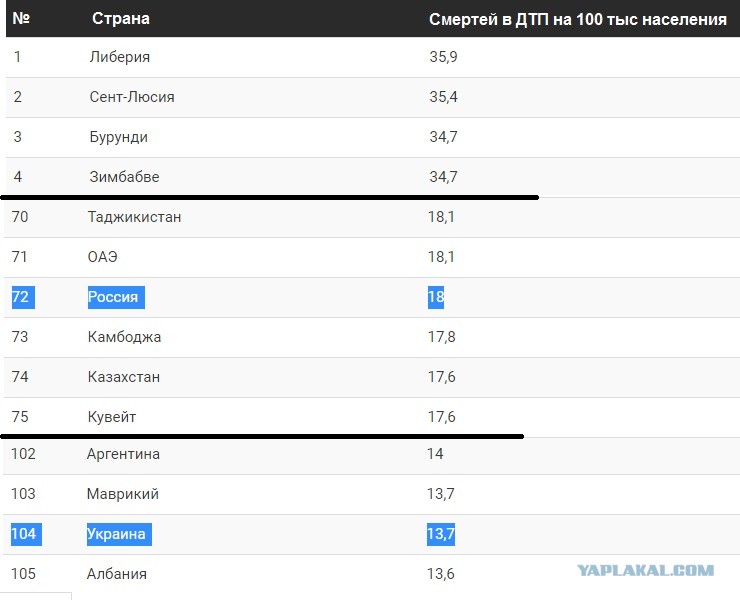Select the Камбоджа country cell
Image resolution: width=740 pixels, height=600 pixels.
[x=125, y=337]
